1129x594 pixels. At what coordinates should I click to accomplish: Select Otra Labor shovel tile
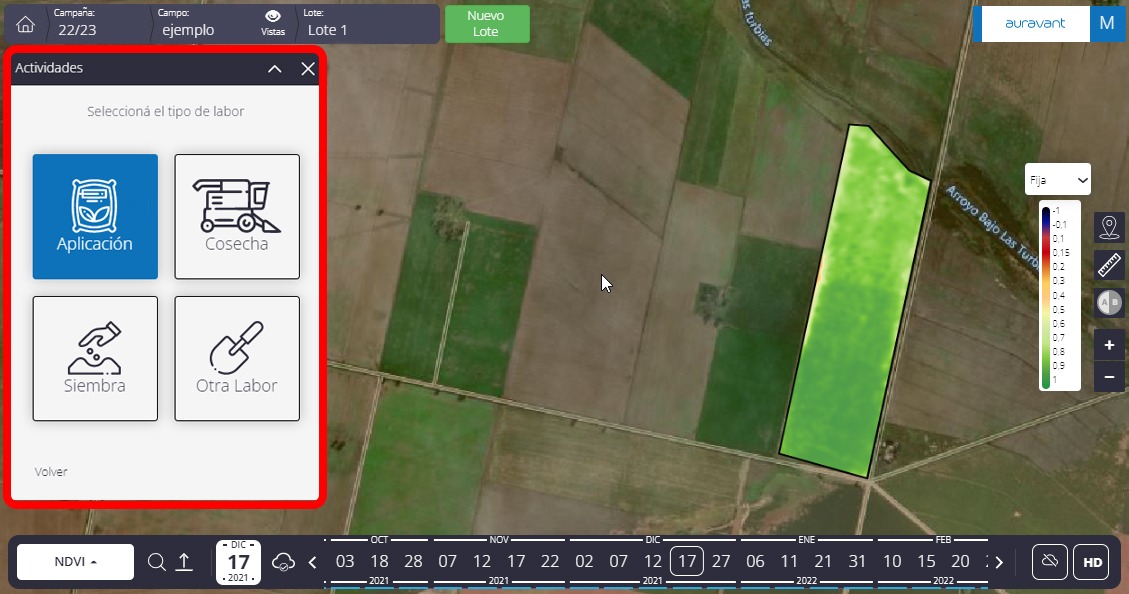237,358
